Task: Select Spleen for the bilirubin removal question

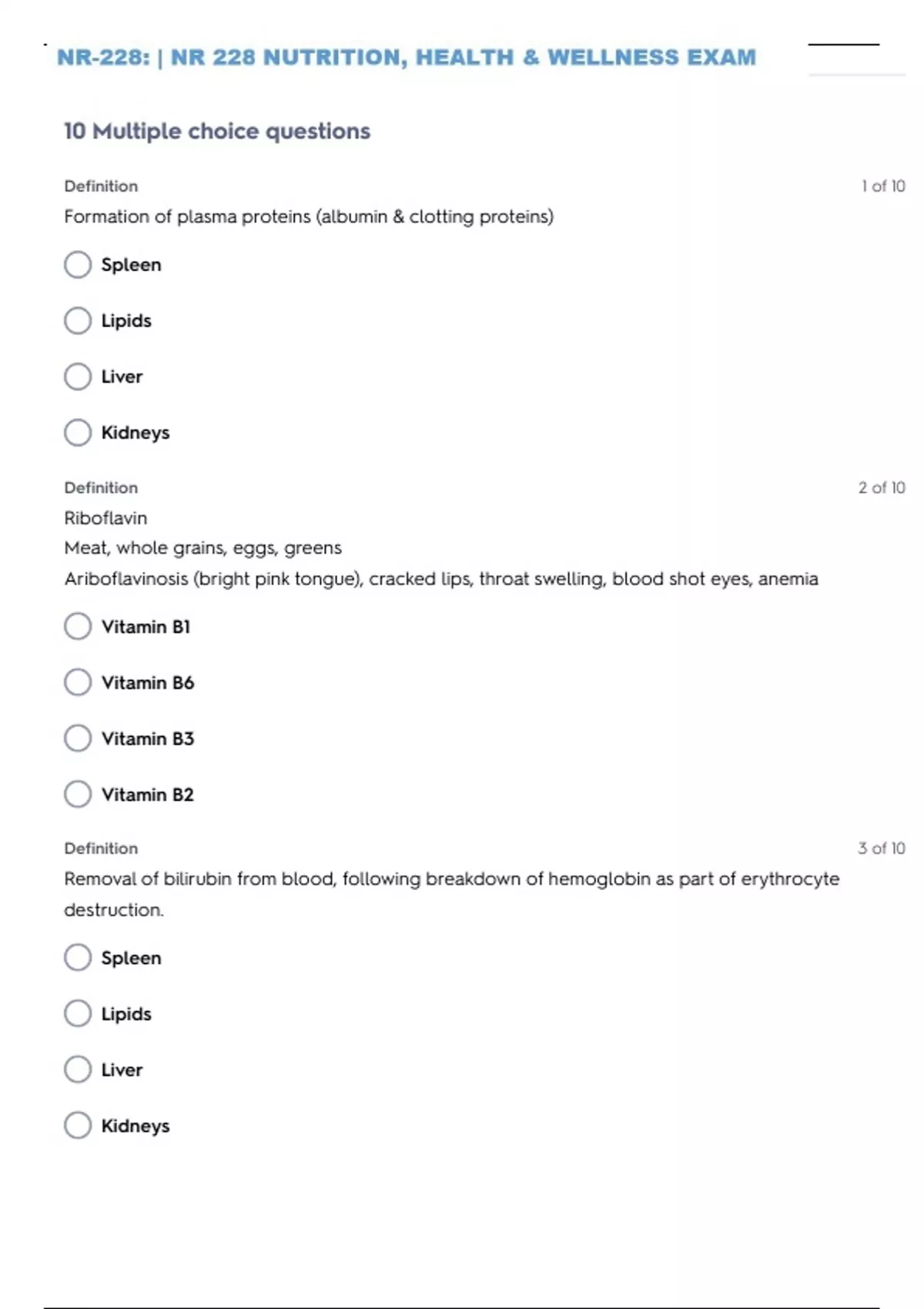Action: pos(78,958)
